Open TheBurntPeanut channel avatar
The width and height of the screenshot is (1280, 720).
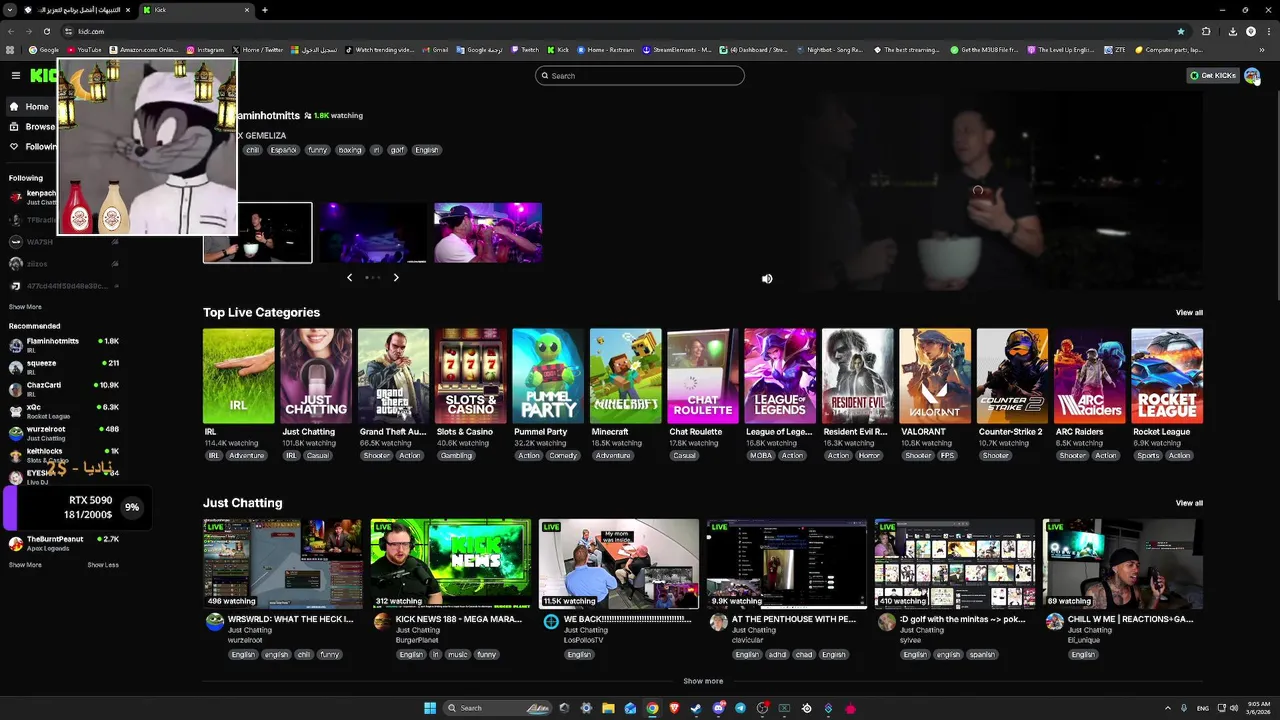click(16, 543)
